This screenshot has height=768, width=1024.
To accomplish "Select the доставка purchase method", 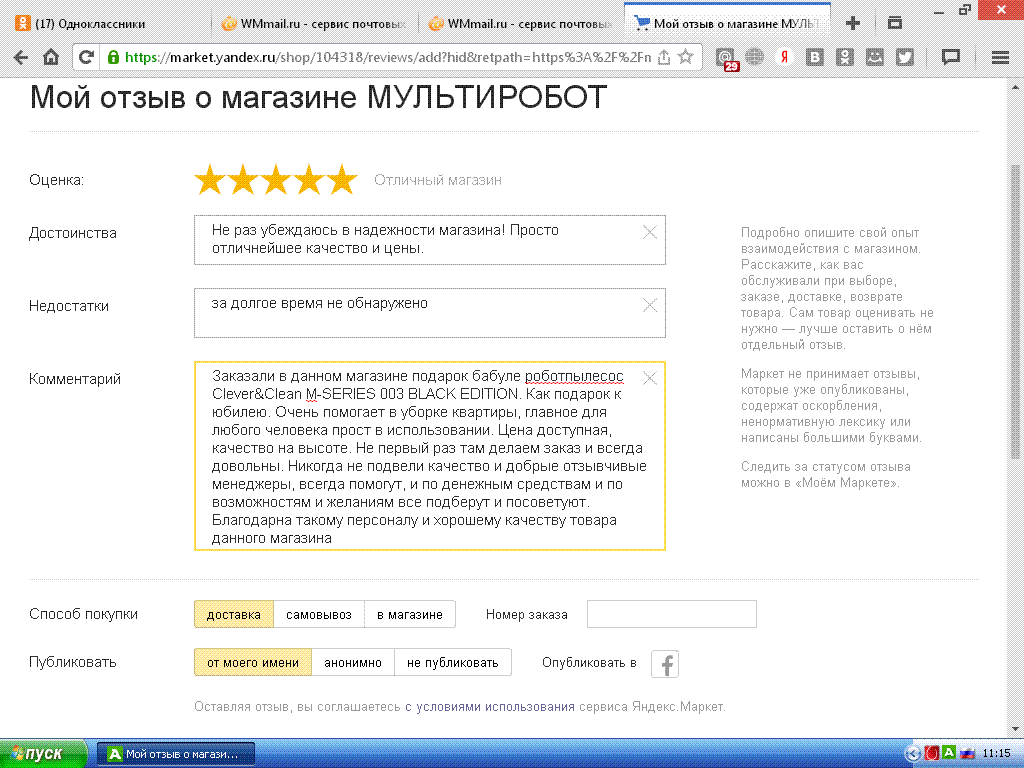I will pos(234,615).
